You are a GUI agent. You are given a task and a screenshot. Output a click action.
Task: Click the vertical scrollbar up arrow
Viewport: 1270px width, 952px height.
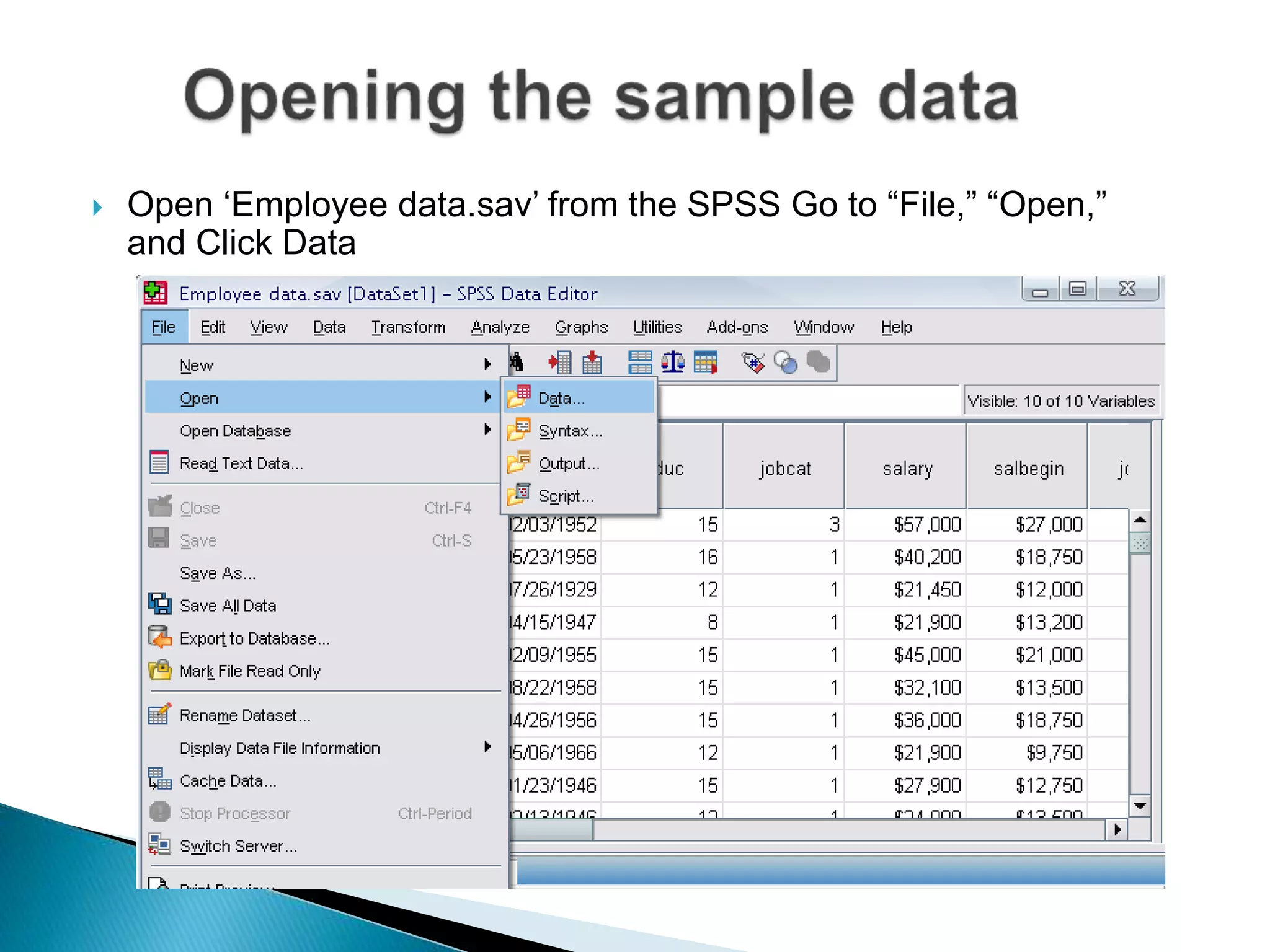tap(1140, 521)
